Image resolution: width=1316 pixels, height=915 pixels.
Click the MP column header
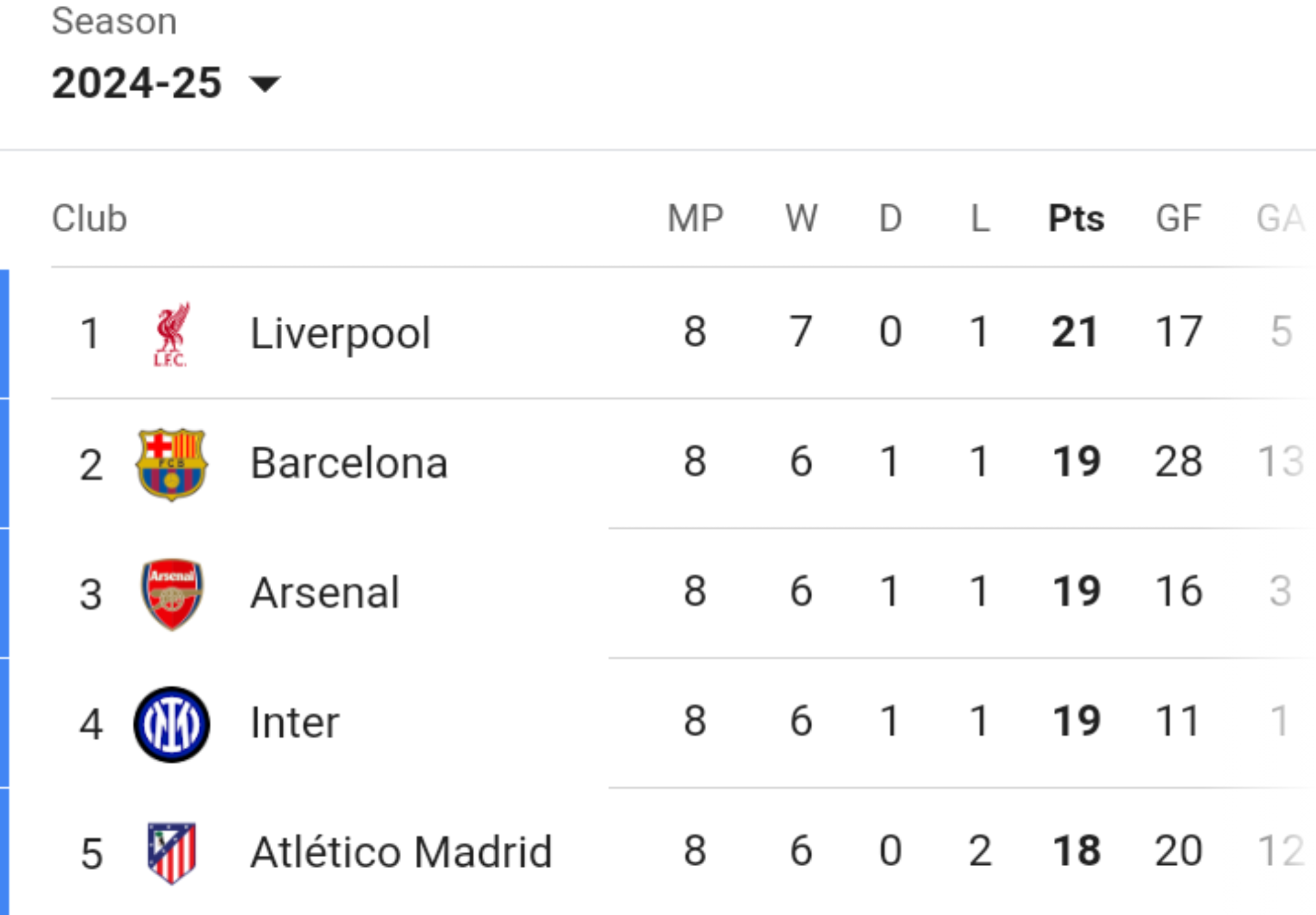(695, 218)
